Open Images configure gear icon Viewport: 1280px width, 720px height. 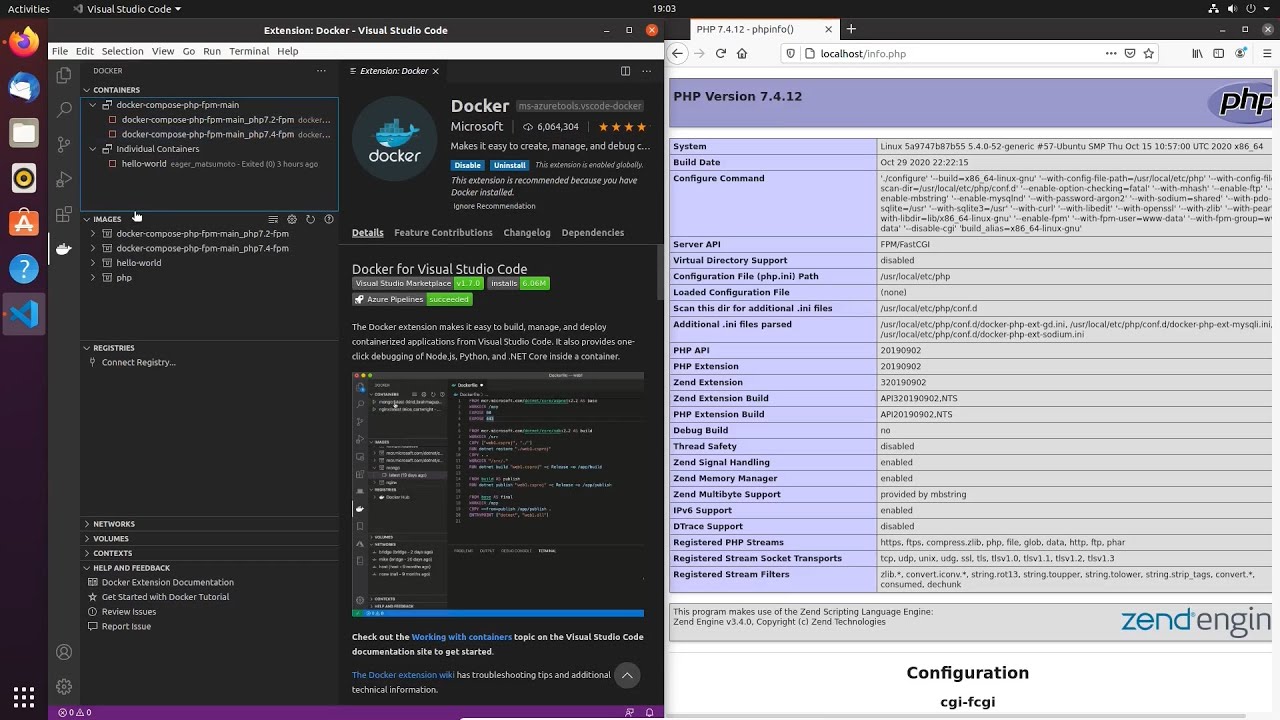click(292, 219)
